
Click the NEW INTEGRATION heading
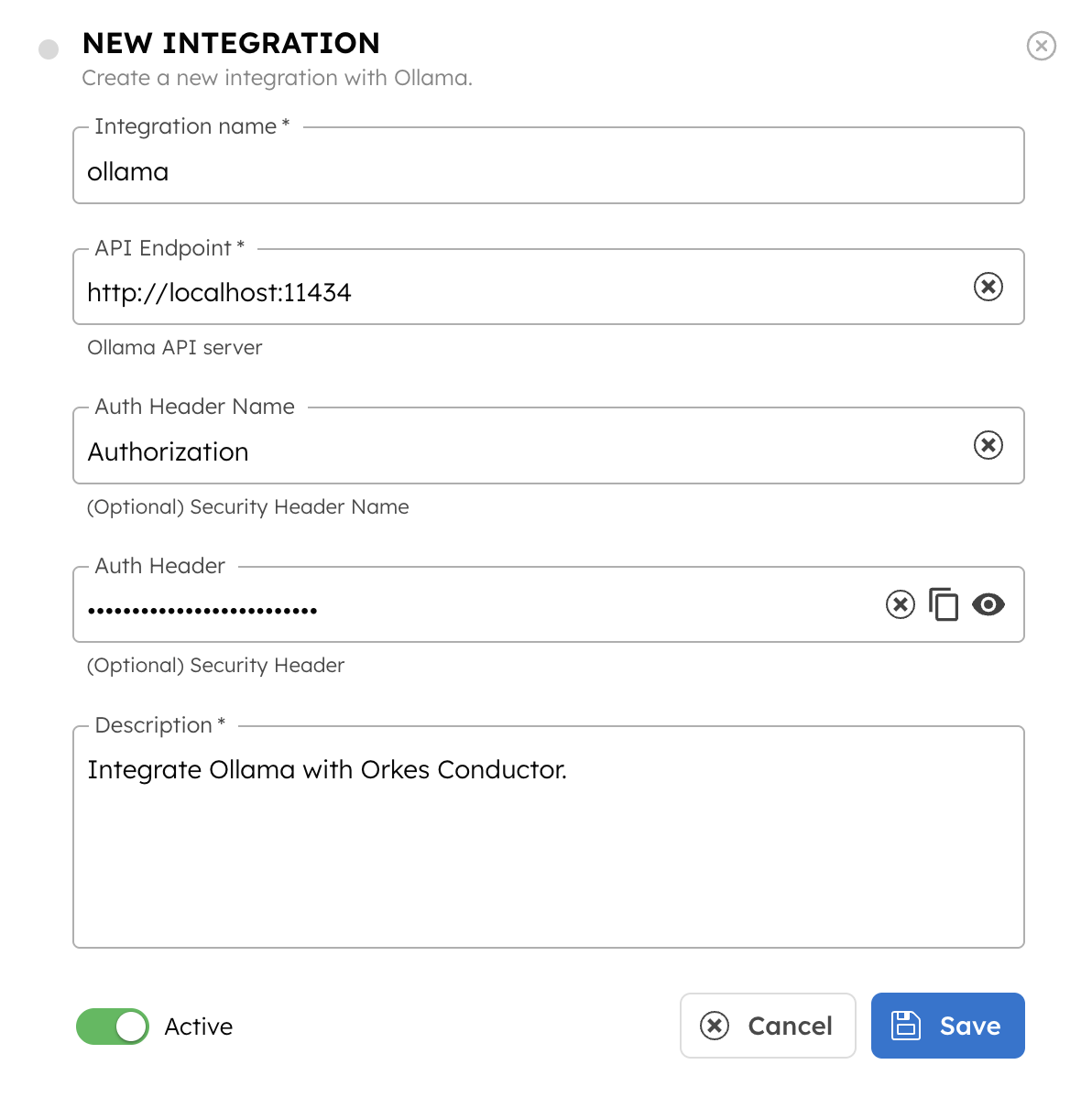[x=231, y=43]
